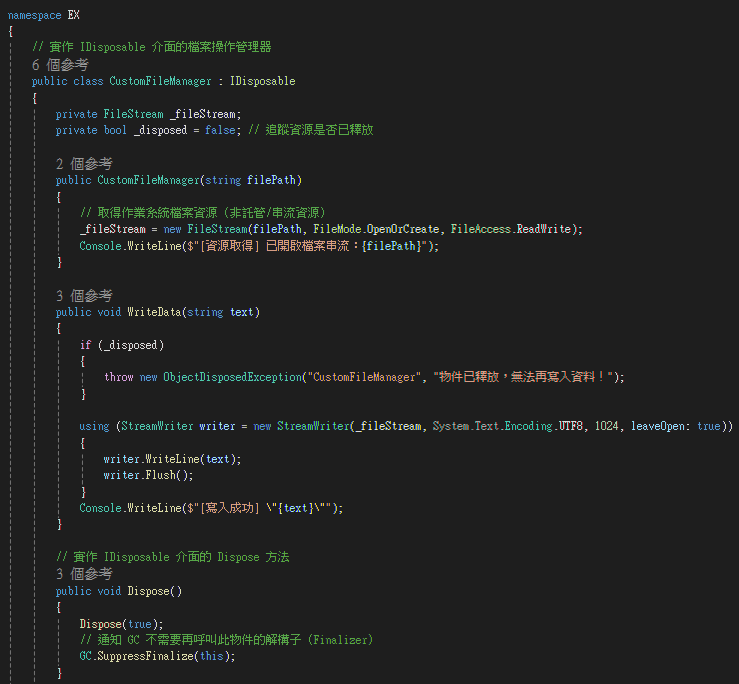Image resolution: width=739 pixels, height=684 pixels.
Task: Click the Dispose method name in "public void Dispose()"
Action: (x=148, y=591)
